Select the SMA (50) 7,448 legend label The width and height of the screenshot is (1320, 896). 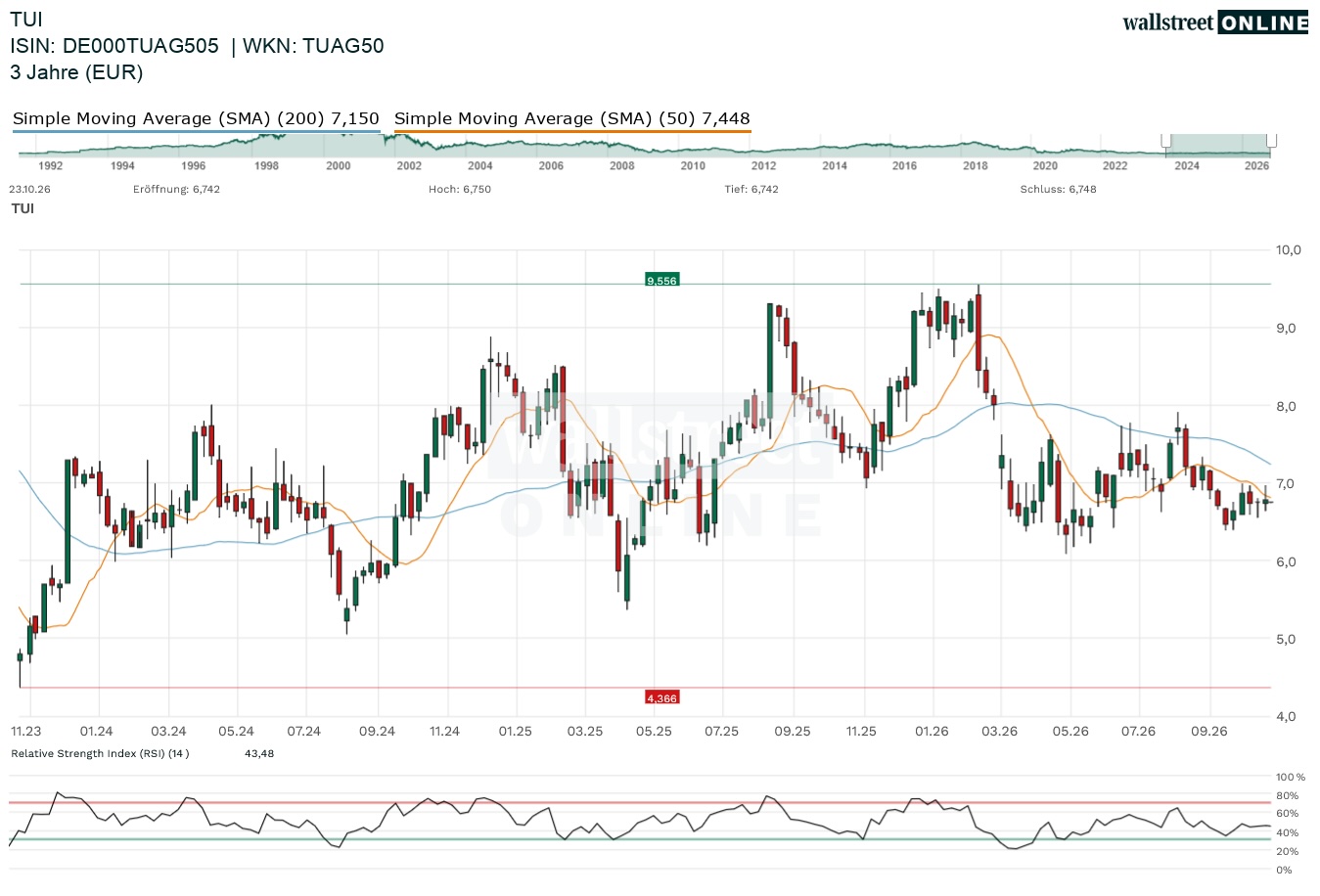572,118
